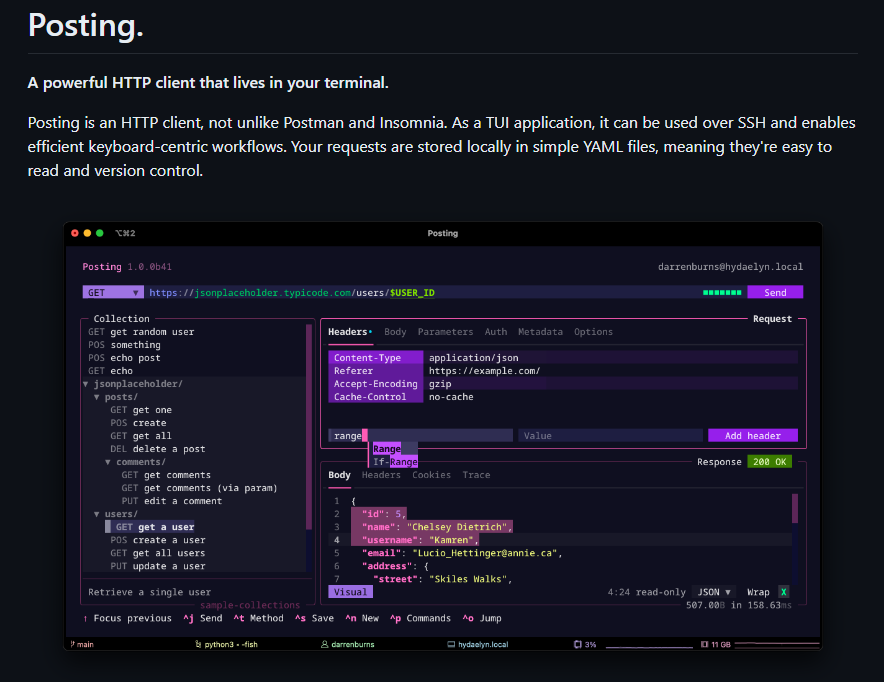Click the 'Retrieve a single user' description
Viewport: 884px width, 682px height.
[x=149, y=592]
